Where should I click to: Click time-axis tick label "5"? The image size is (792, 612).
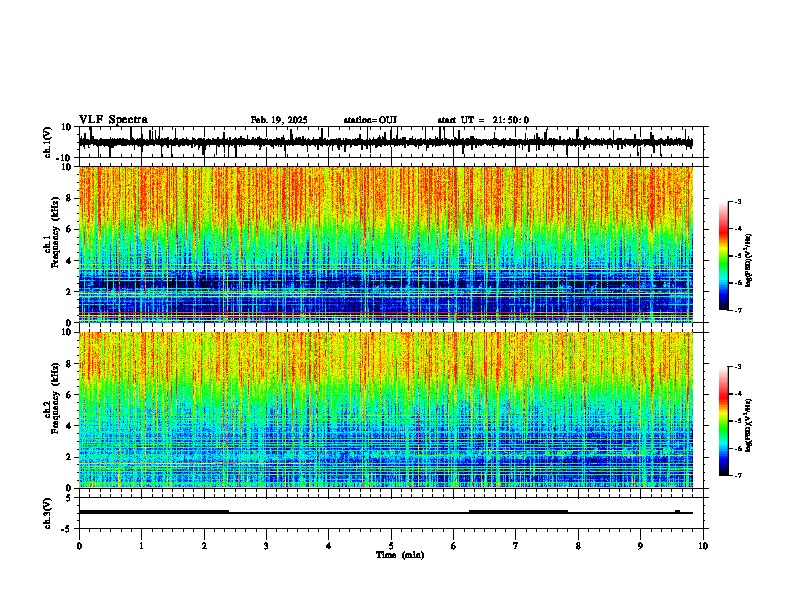tap(391, 546)
